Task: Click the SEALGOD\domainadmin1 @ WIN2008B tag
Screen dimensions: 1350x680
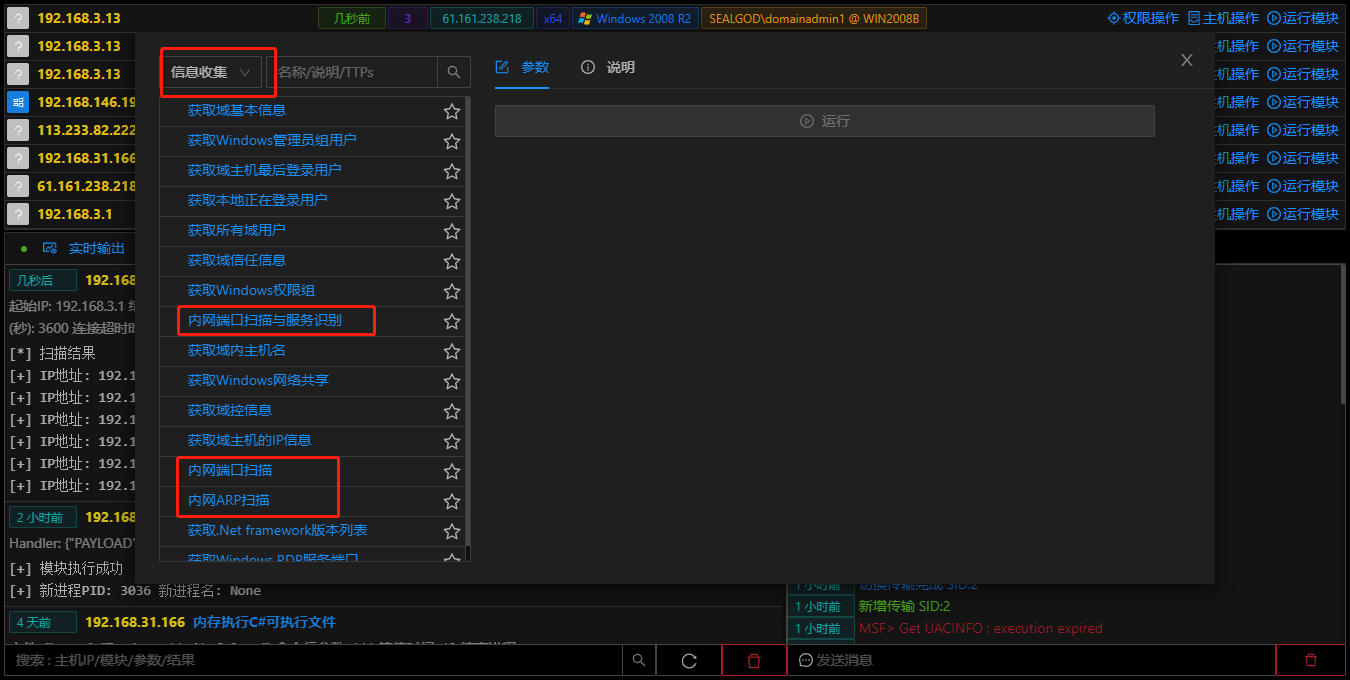Action: coord(814,18)
